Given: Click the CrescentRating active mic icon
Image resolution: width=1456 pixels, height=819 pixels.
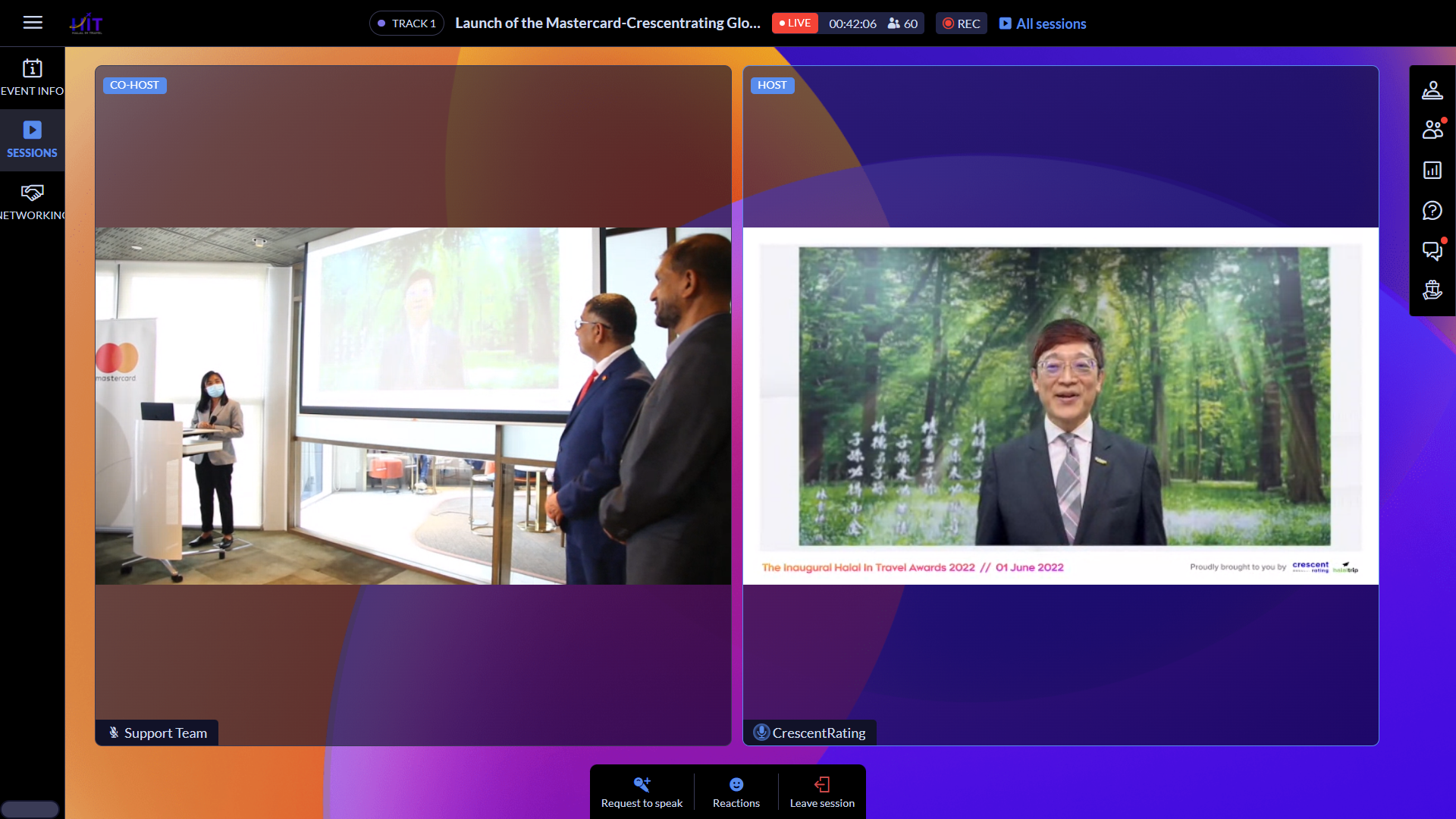Looking at the screenshot, I should (761, 733).
